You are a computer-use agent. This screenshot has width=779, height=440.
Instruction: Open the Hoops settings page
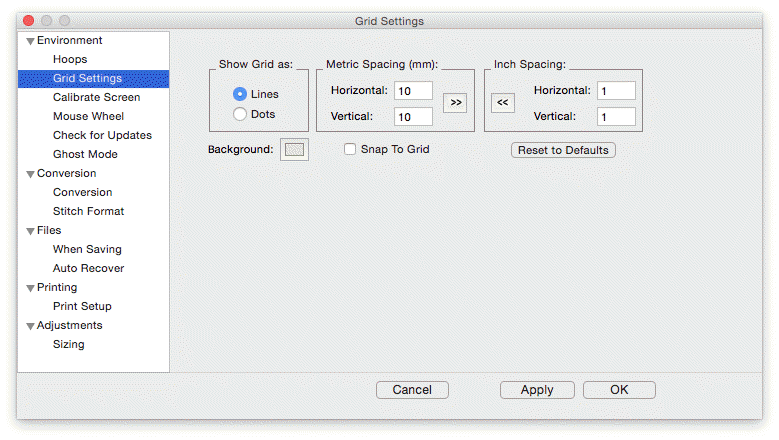(x=70, y=60)
